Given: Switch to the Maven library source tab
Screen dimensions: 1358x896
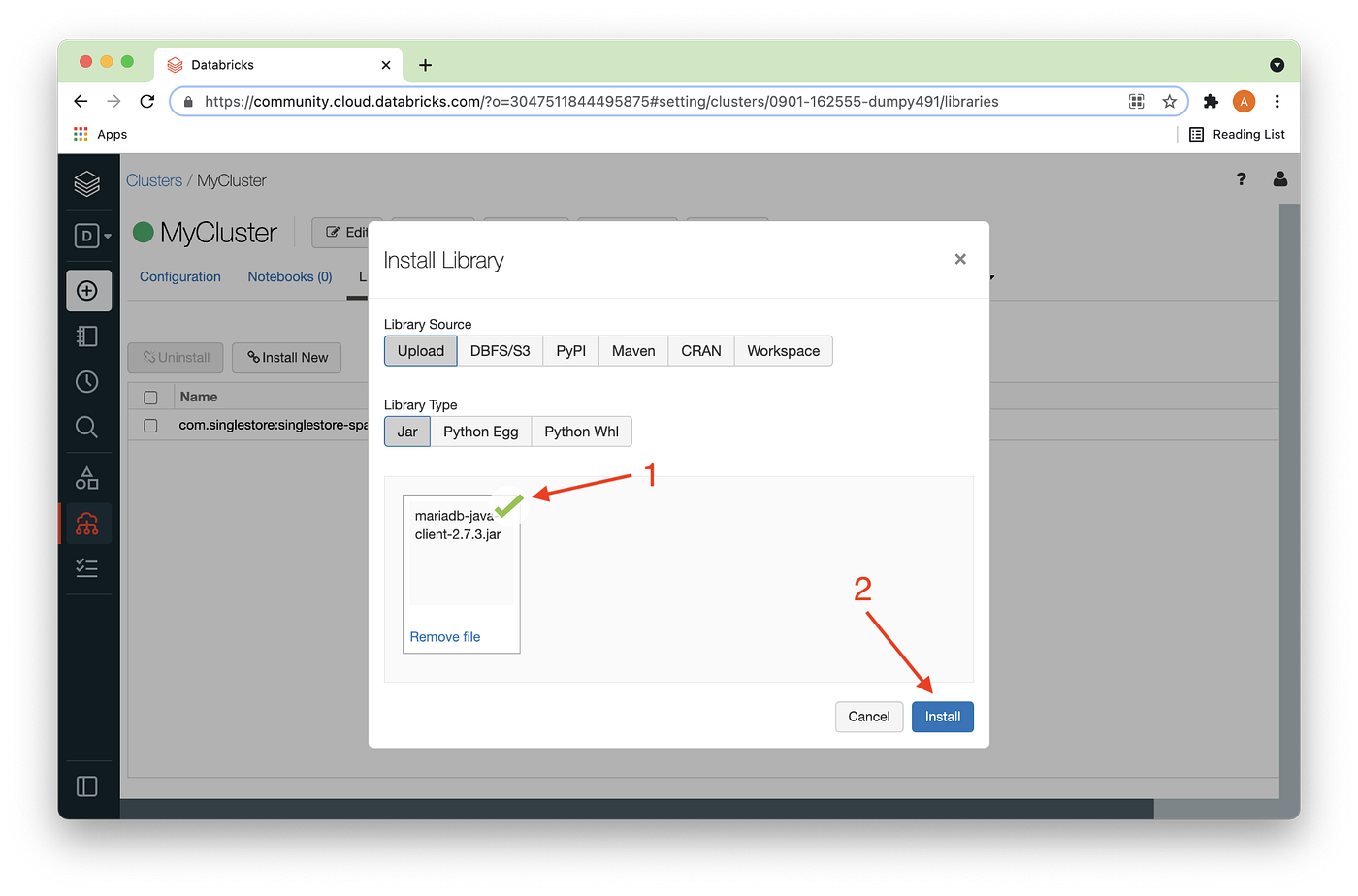Looking at the screenshot, I should pos(632,350).
